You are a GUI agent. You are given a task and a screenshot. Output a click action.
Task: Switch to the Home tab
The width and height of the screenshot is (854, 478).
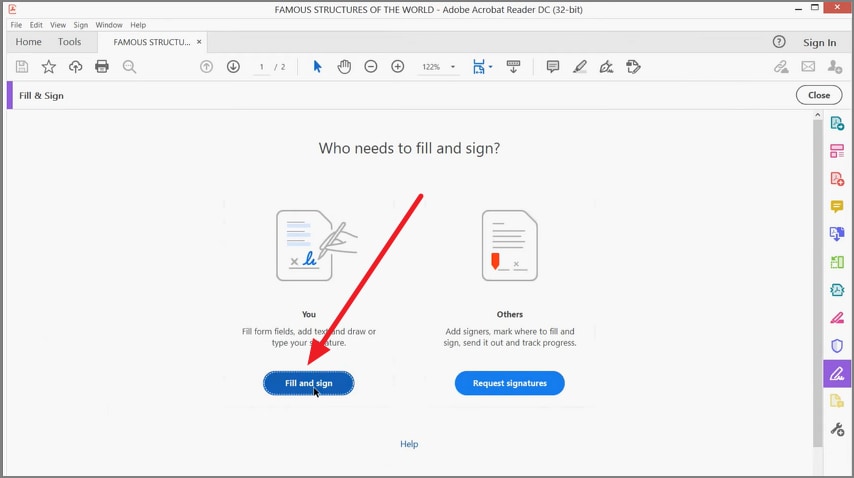28,42
